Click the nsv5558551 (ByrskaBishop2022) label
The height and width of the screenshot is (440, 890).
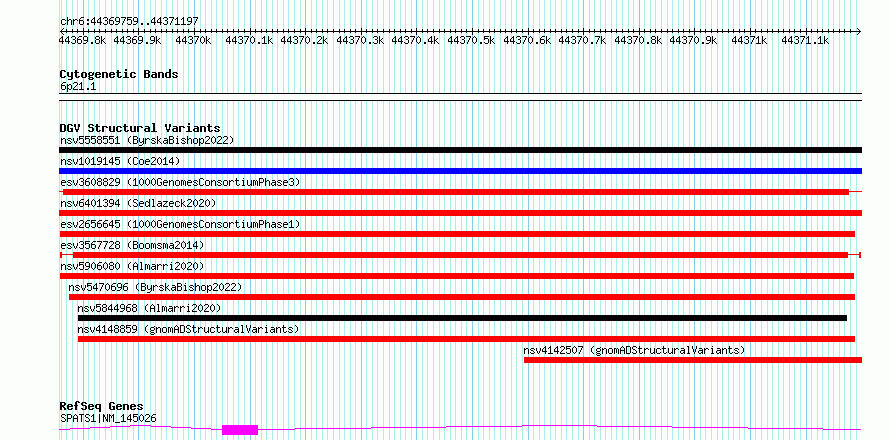coord(147,140)
